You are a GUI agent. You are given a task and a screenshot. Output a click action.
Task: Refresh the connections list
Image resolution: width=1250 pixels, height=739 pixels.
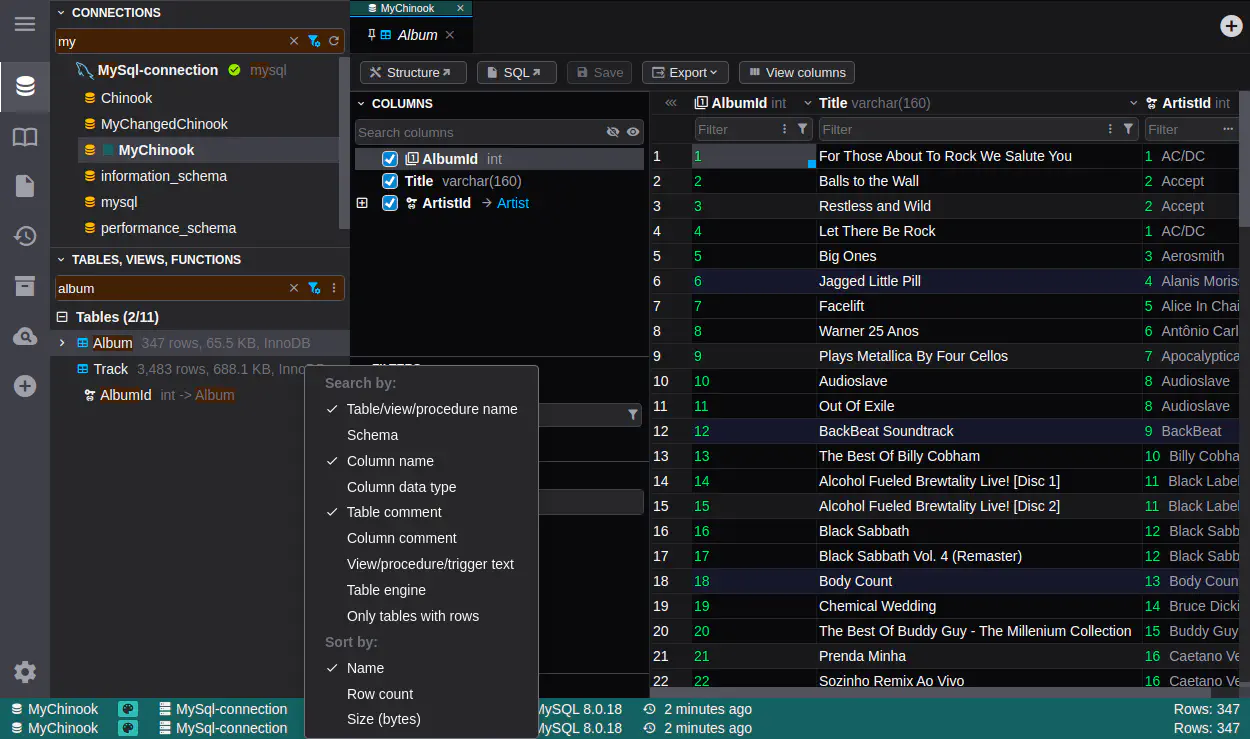pyautogui.click(x=334, y=41)
